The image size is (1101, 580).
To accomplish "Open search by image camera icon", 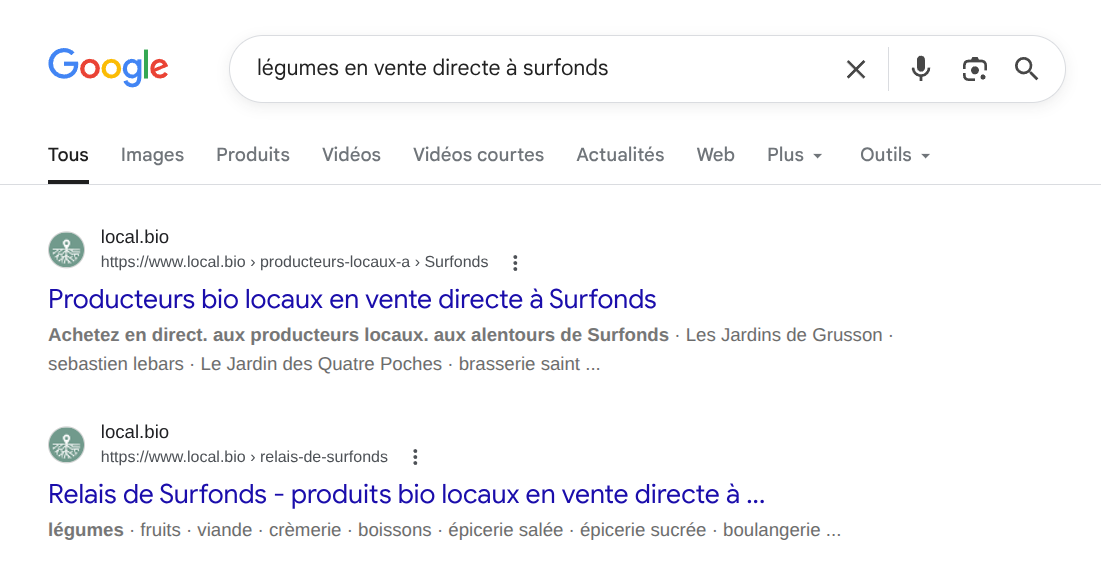I will click(x=974, y=69).
